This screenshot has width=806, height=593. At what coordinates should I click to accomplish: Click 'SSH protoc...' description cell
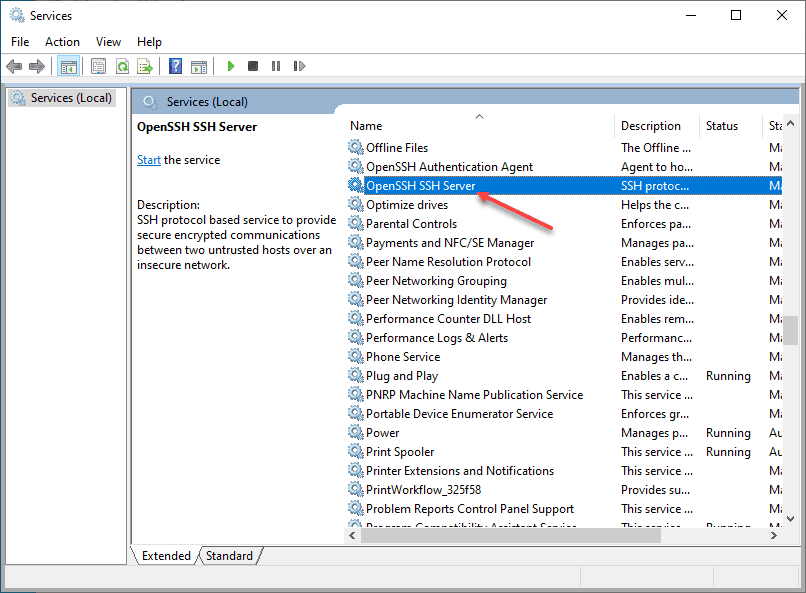[655, 186]
